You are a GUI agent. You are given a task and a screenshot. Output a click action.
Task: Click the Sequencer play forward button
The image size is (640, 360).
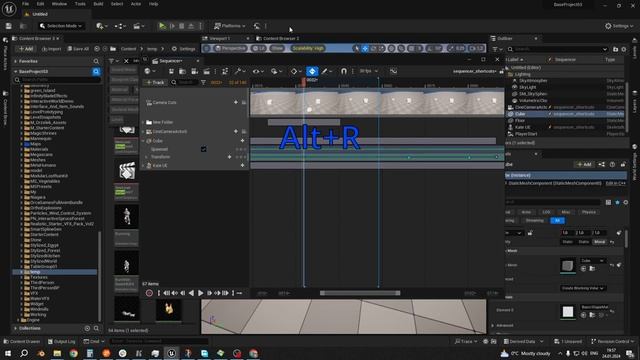pyautogui.click(x=200, y=293)
